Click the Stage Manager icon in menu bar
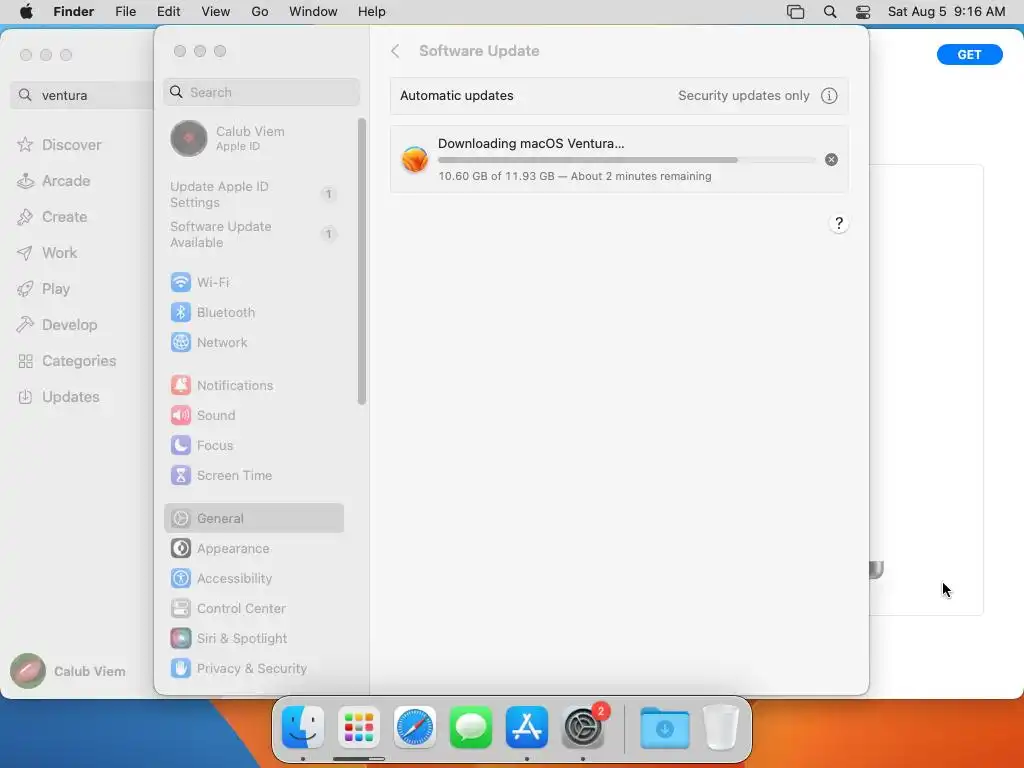 tap(795, 12)
